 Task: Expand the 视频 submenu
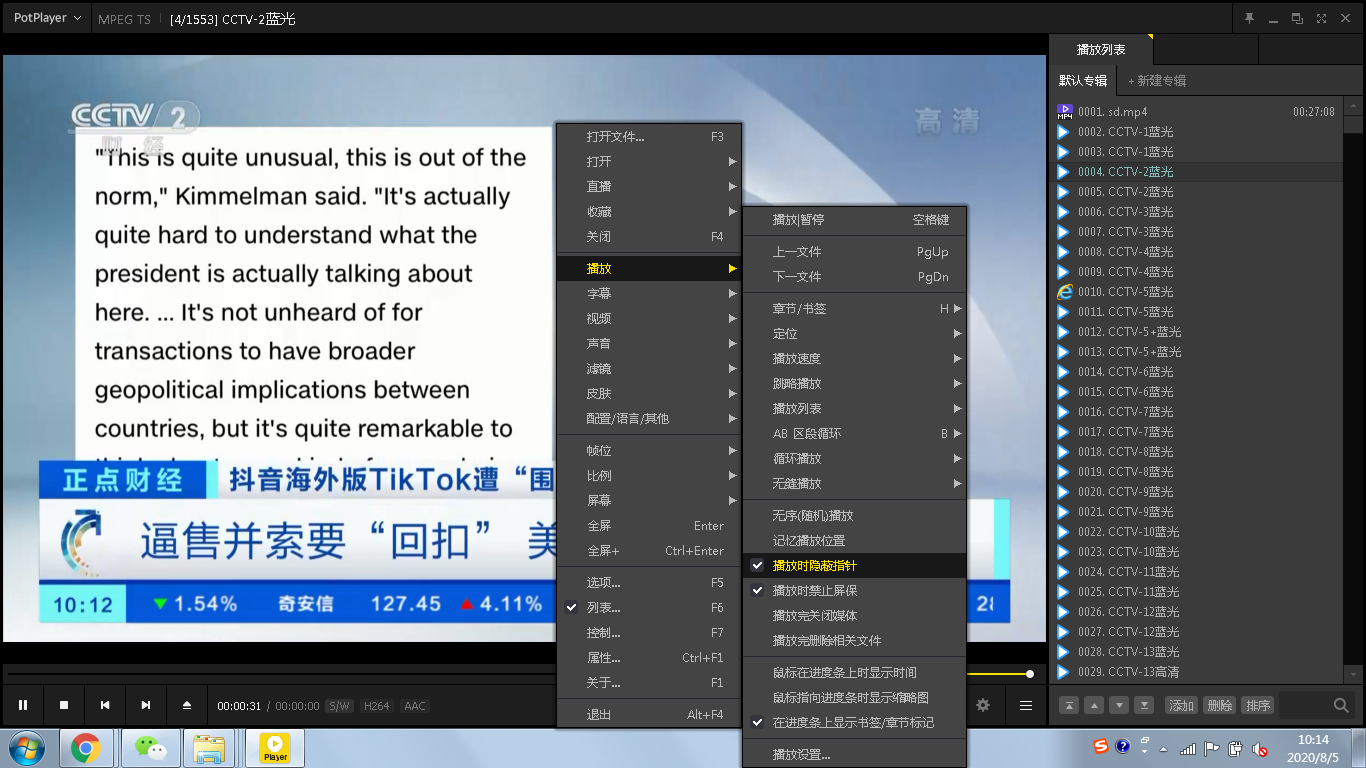[649, 319]
